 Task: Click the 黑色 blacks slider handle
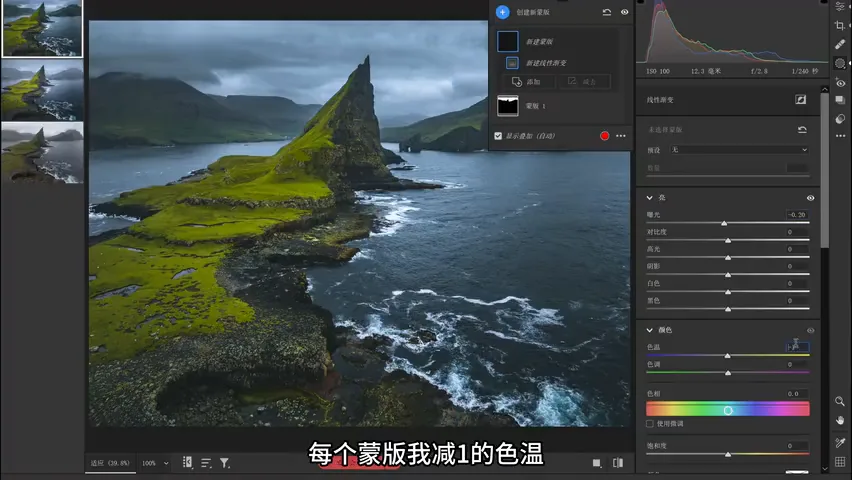728,309
